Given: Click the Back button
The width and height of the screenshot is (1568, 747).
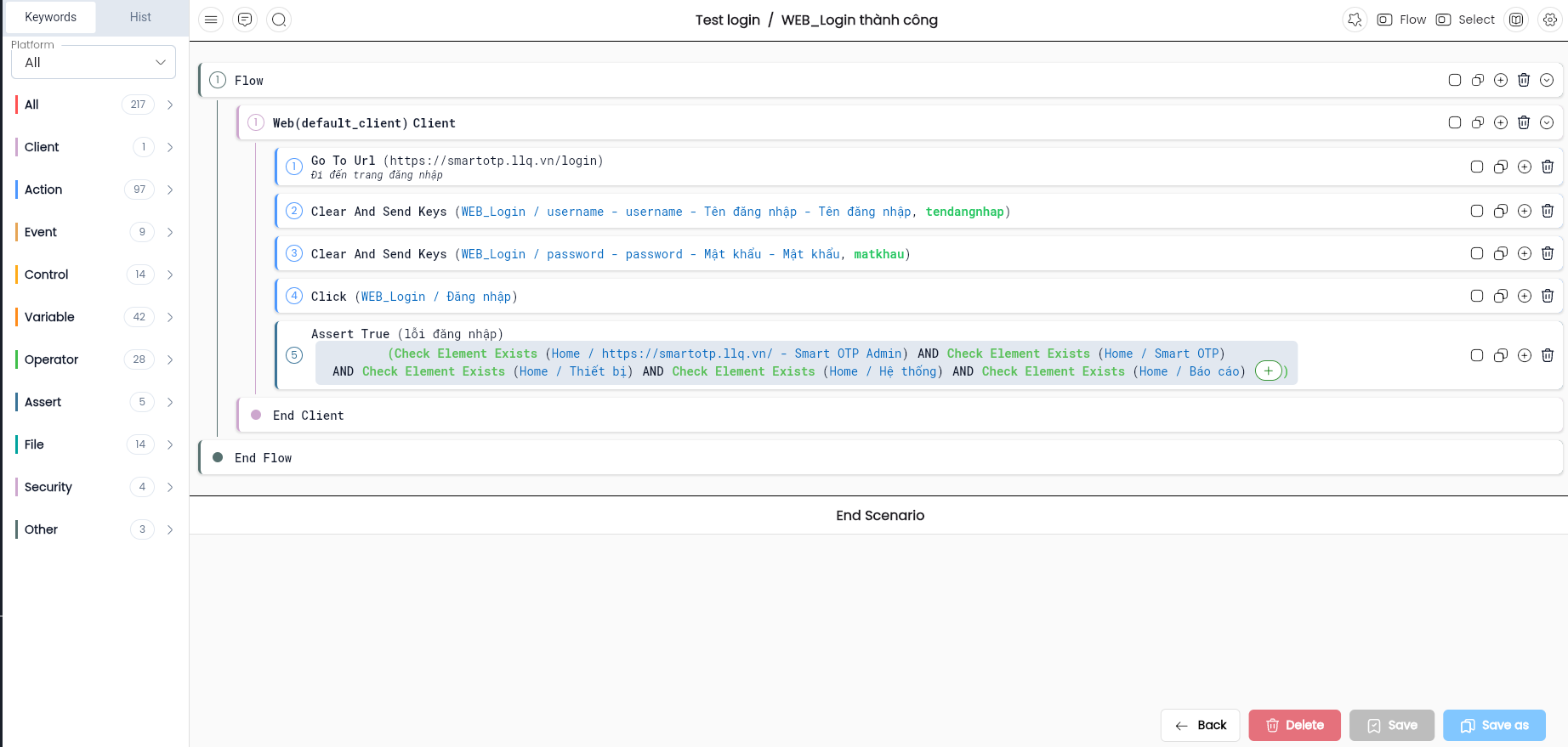Looking at the screenshot, I should [x=1200, y=725].
